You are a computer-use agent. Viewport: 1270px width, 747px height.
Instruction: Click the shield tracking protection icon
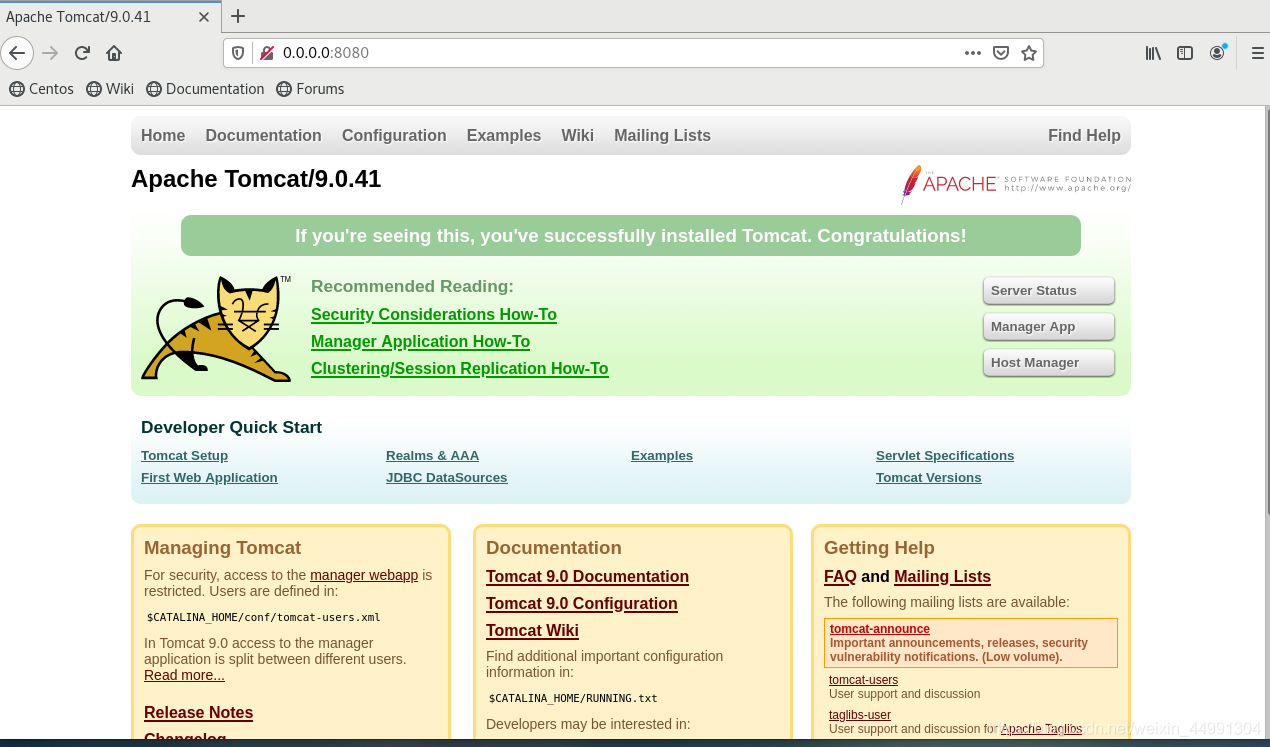click(238, 53)
